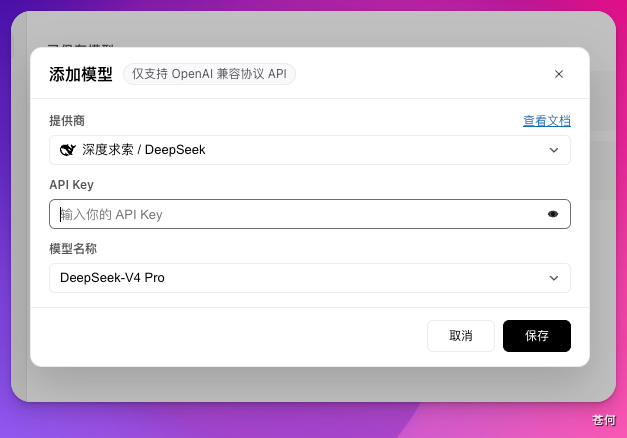Screen dimensions: 627x438
Task: Focus the API Key input field
Action: point(310,214)
